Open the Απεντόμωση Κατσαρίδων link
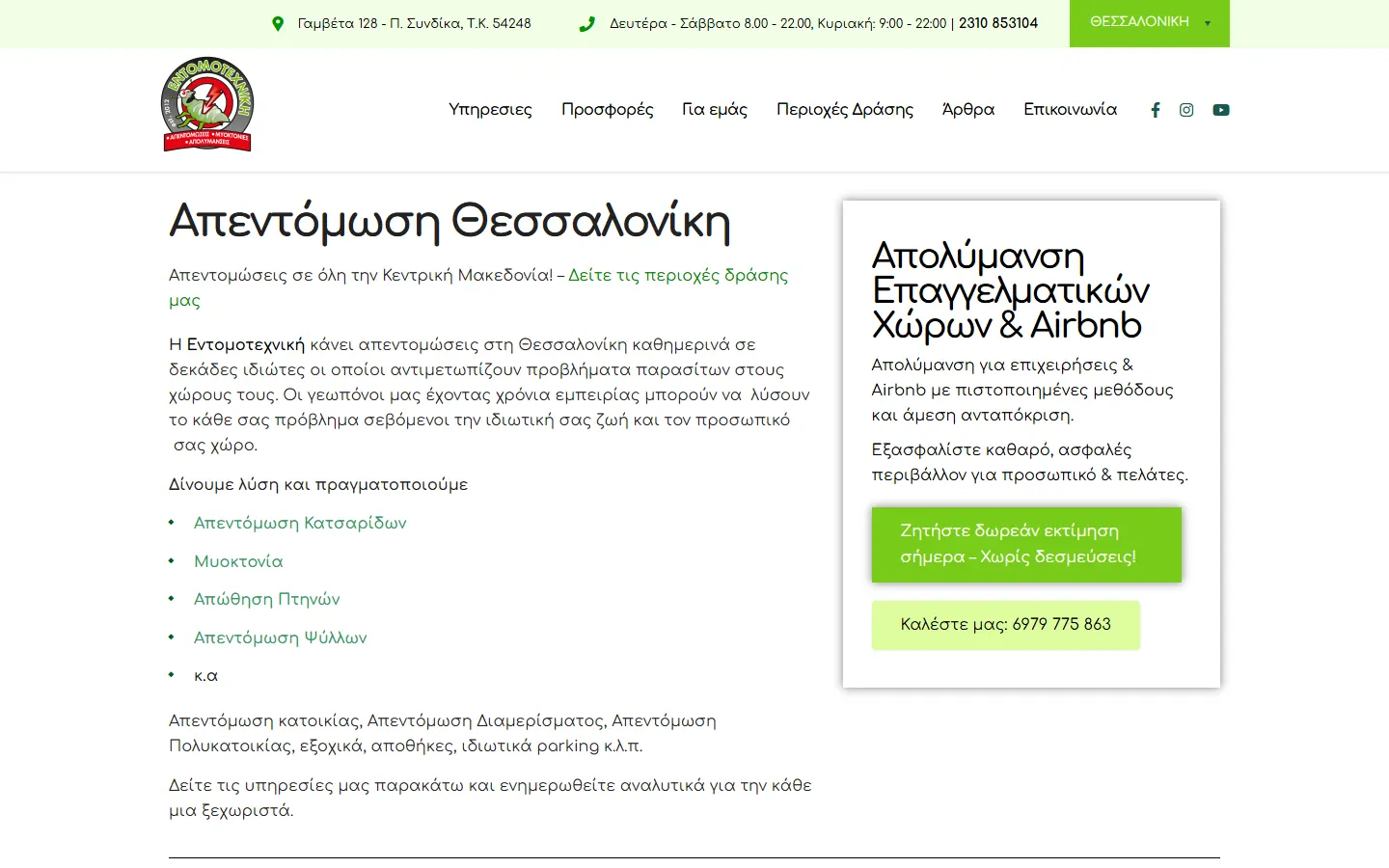The image size is (1389, 868). [x=300, y=523]
